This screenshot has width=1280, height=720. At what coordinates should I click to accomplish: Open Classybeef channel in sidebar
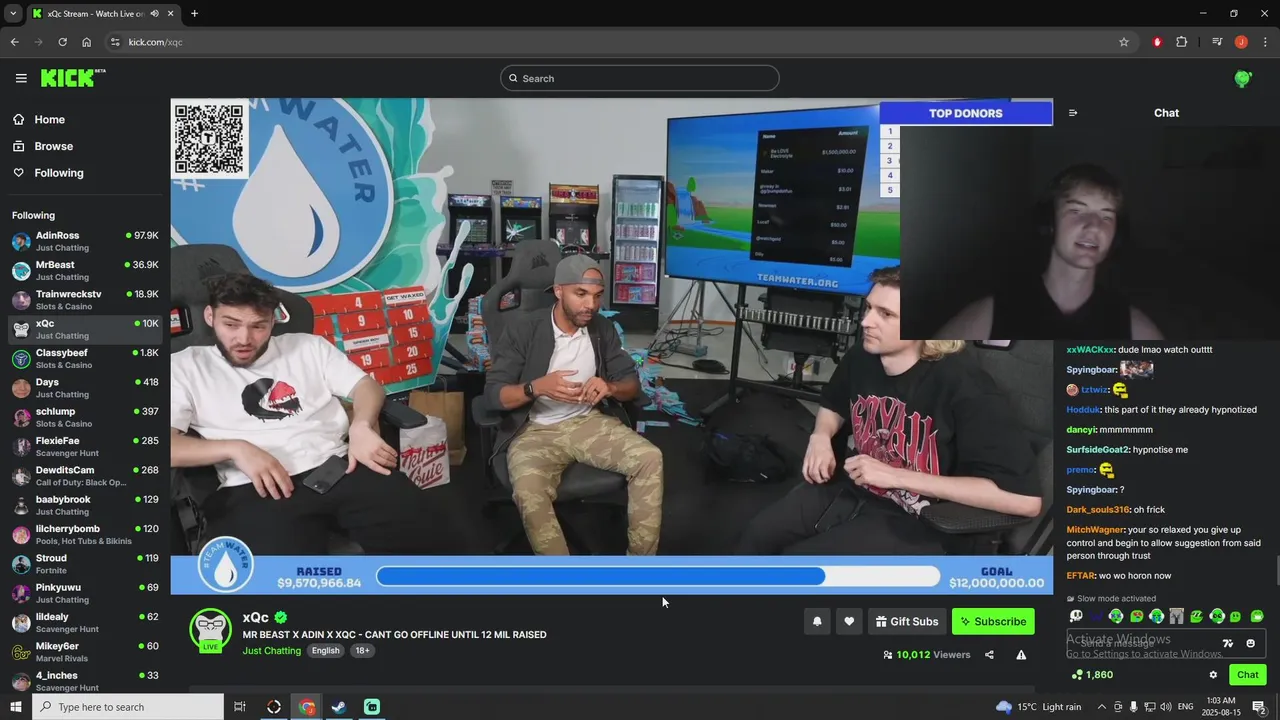[85, 358]
